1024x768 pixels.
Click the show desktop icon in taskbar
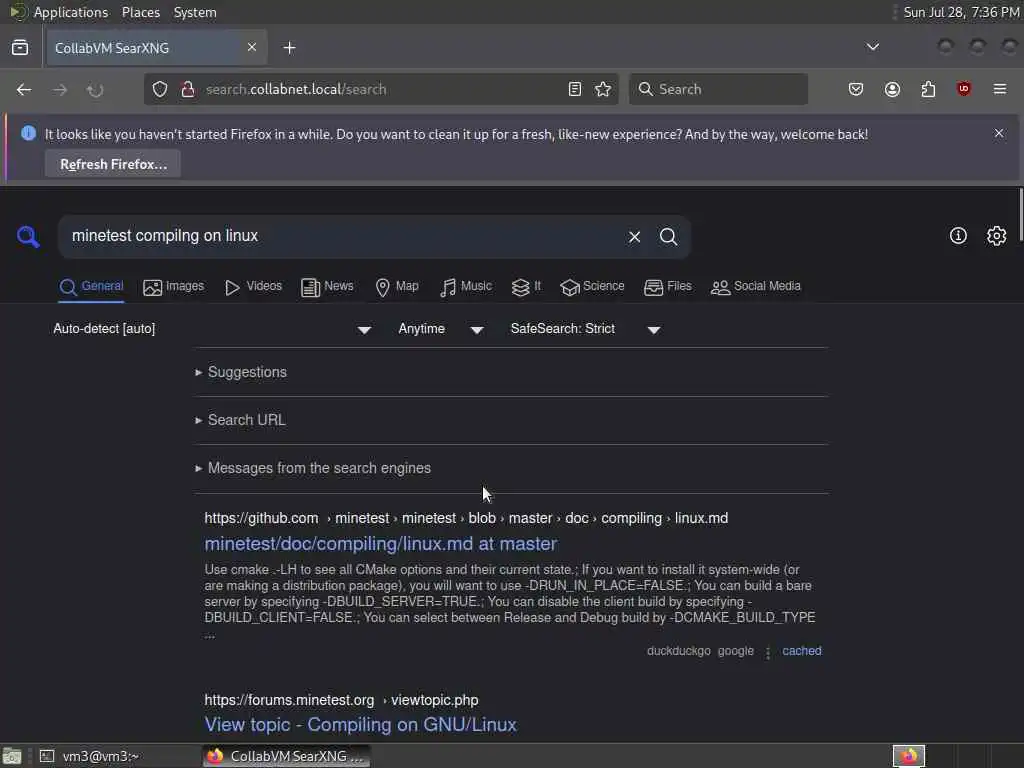12,756
